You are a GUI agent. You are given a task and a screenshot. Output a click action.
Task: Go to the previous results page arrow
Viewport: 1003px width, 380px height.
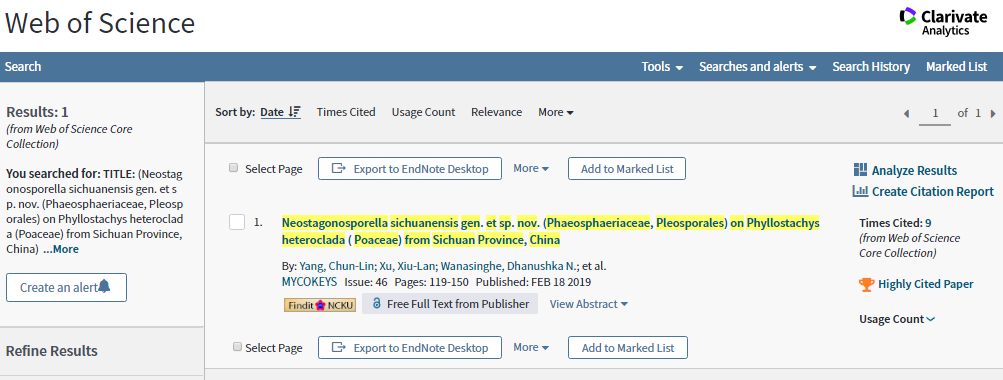[x=906, y=113]
